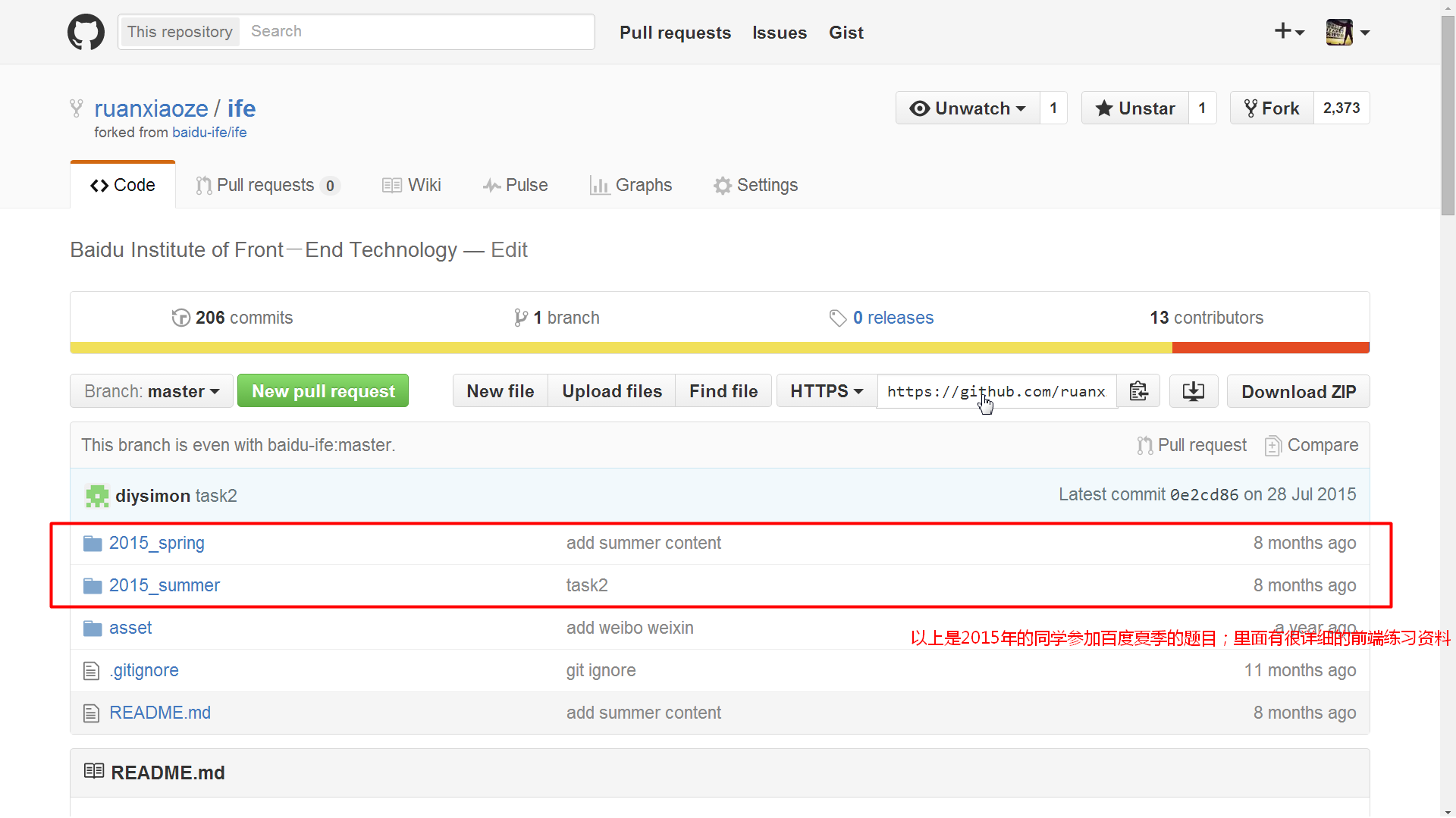This screenshot has height=818, width=1456.
Task: Click diysimon's avatar icon
Action: tap(97, 496)
